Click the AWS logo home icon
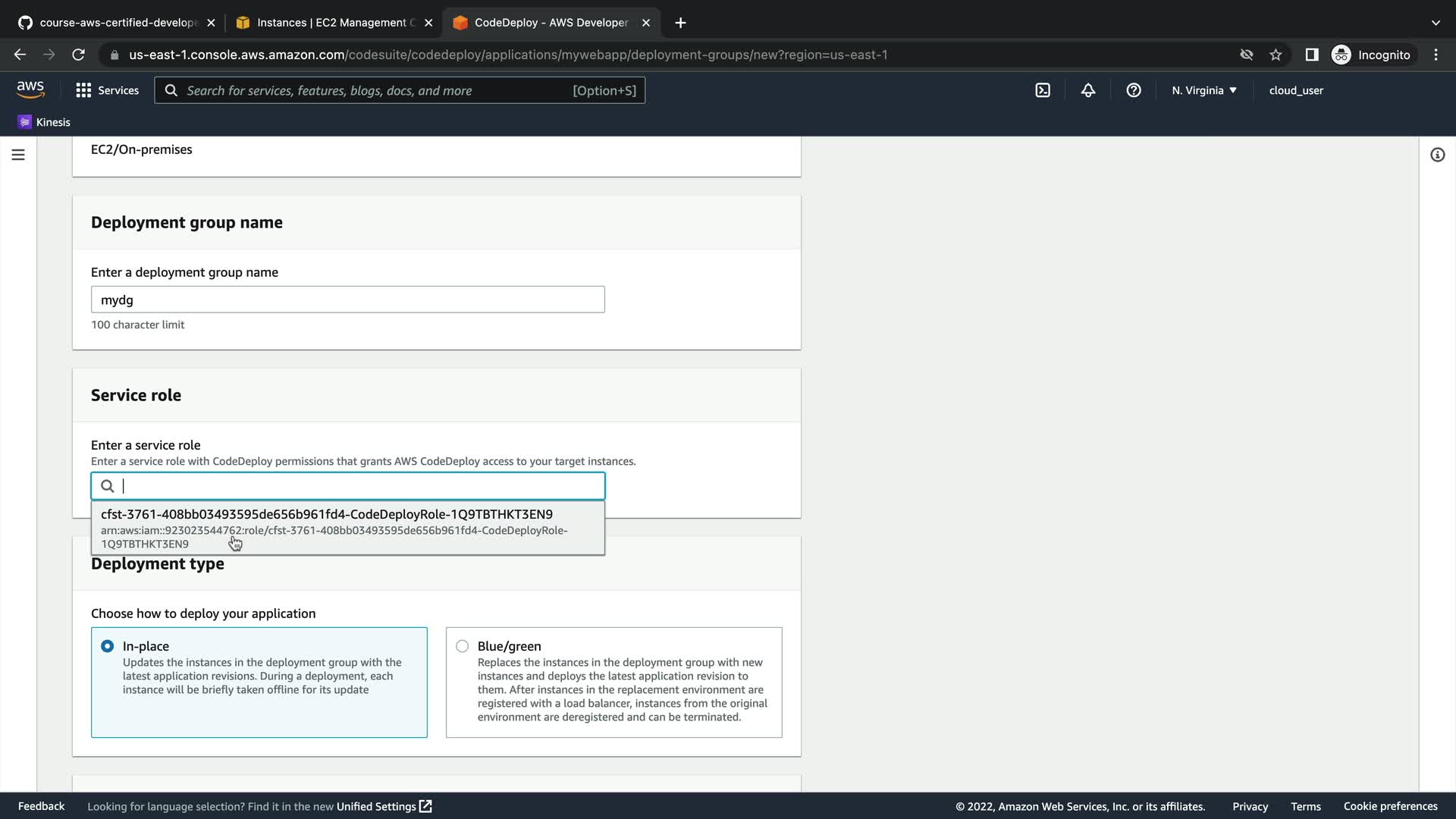 30,89
